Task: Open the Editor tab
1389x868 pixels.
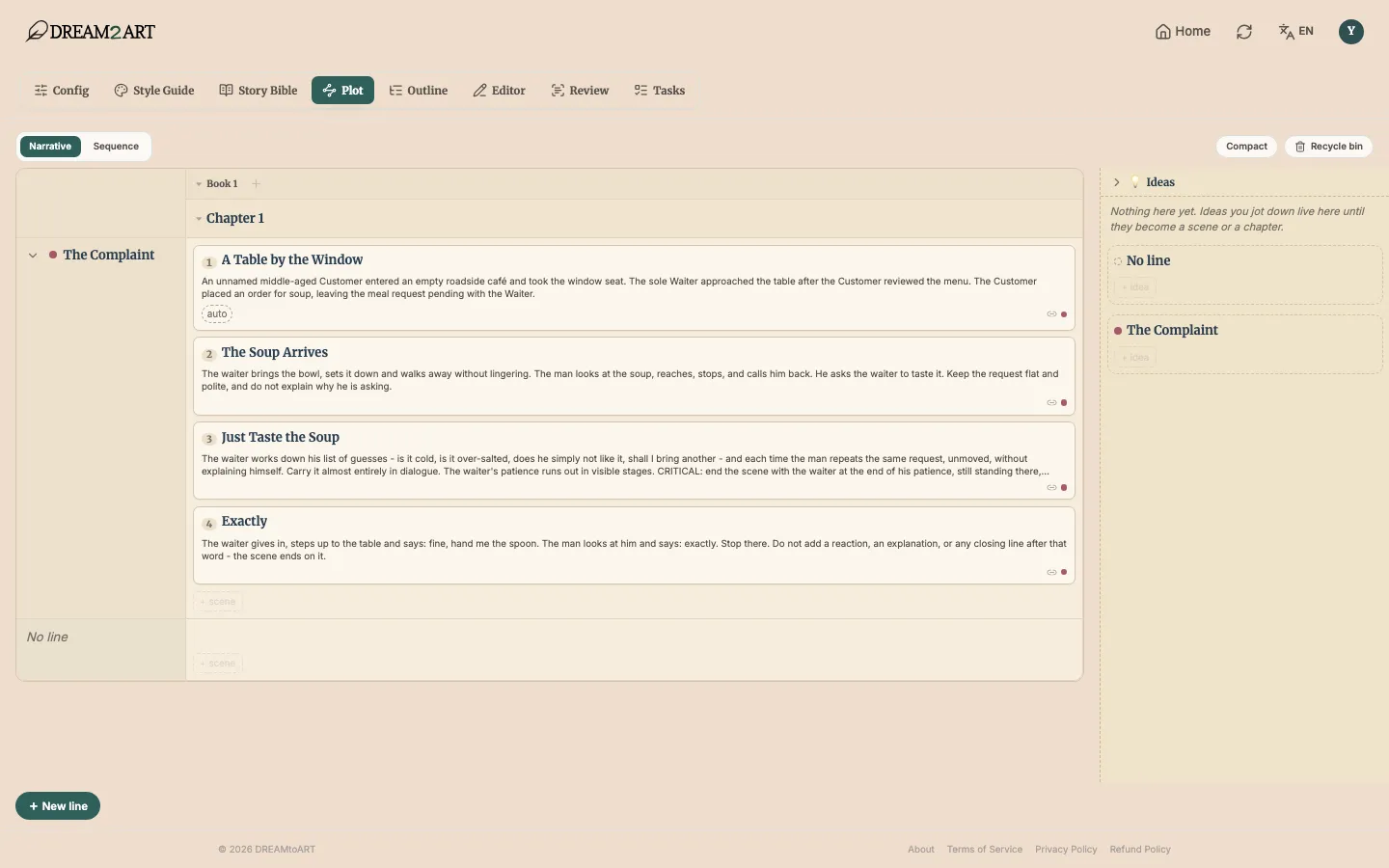Action: click(x=500, y=91)
